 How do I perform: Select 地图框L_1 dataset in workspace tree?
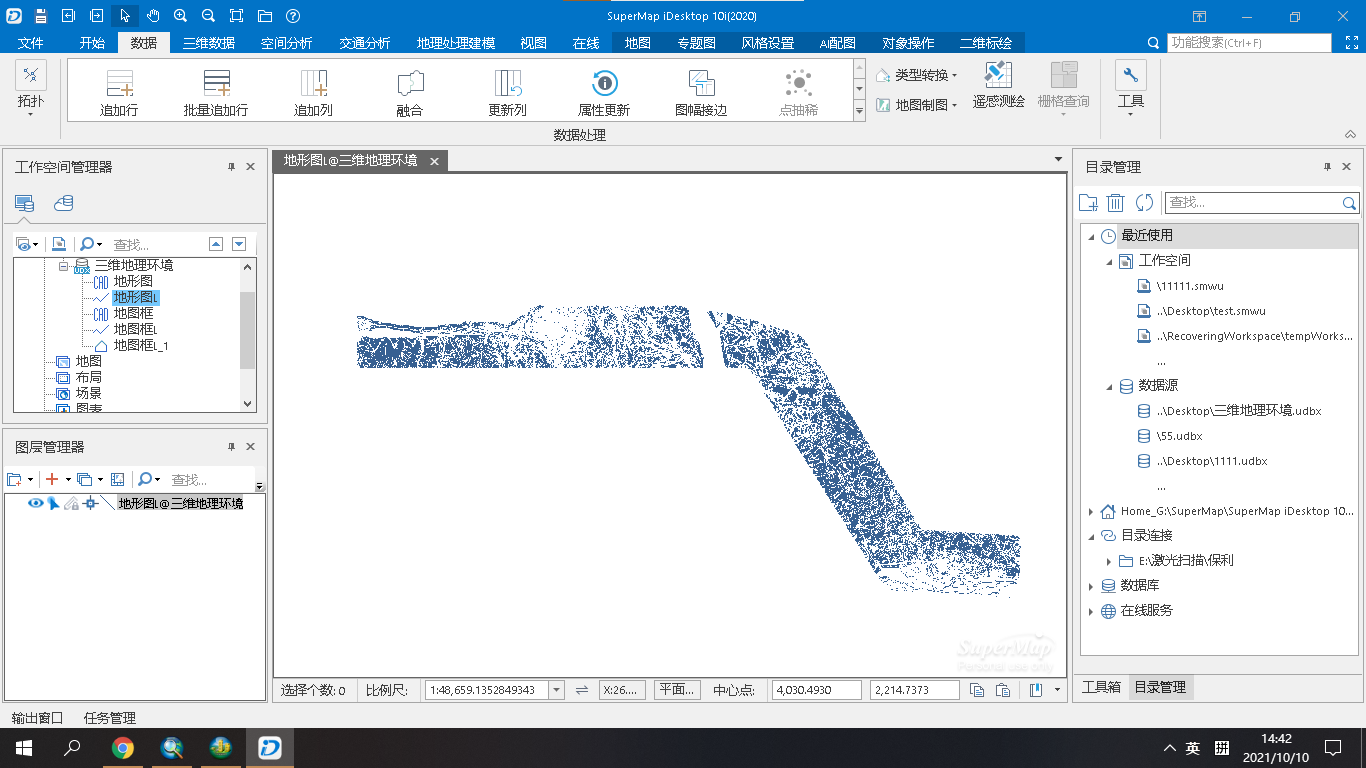click(x=141, y=345)
